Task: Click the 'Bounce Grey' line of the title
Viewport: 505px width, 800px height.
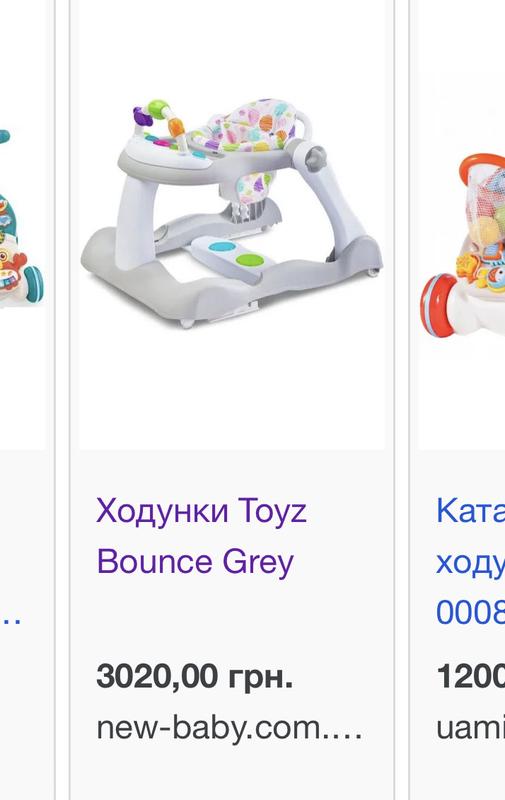Action: pyautogui.click(x=195, y=562)
